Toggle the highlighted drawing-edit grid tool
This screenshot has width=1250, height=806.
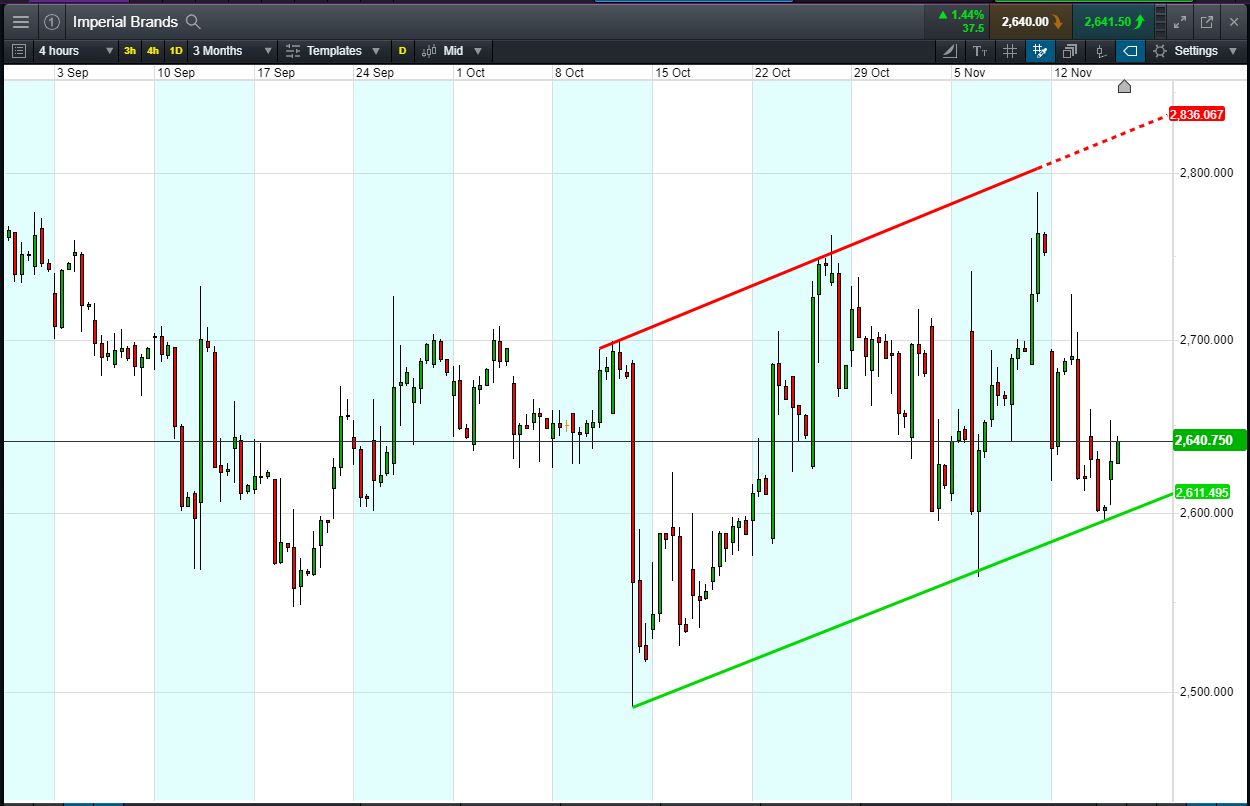[1040, 50]
